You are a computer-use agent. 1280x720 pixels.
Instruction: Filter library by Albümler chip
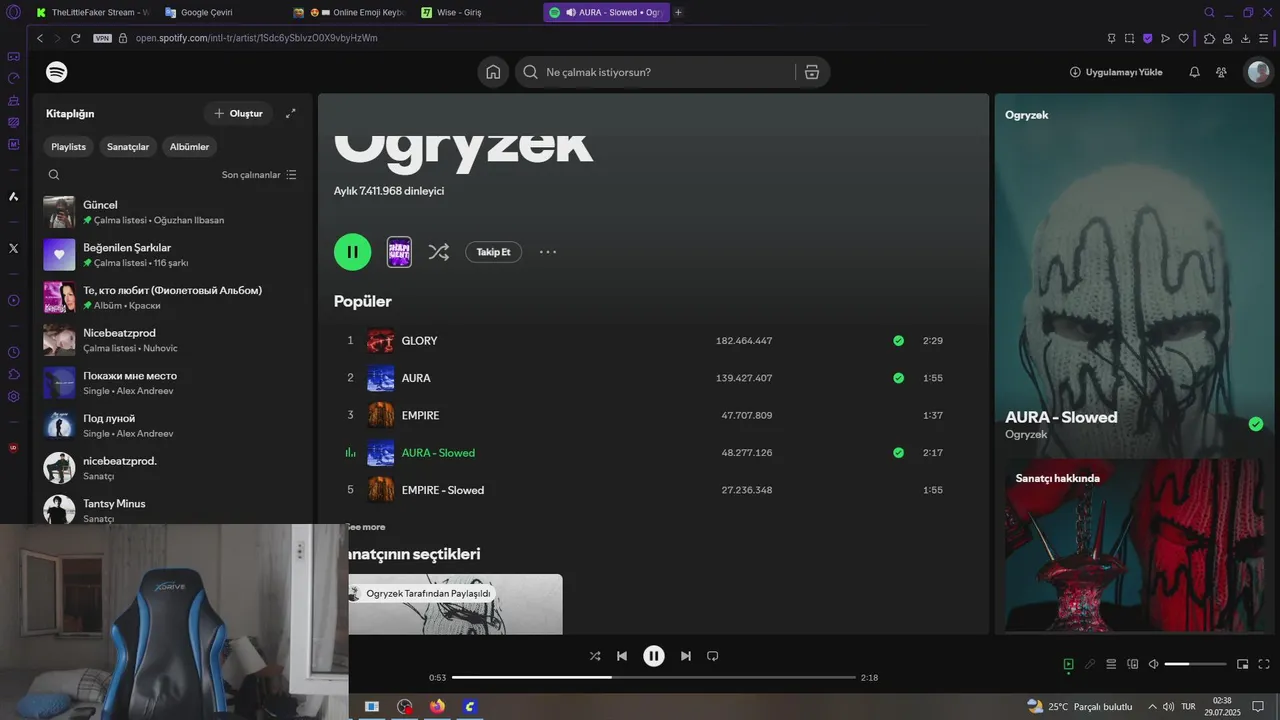[x=189, y=147]
